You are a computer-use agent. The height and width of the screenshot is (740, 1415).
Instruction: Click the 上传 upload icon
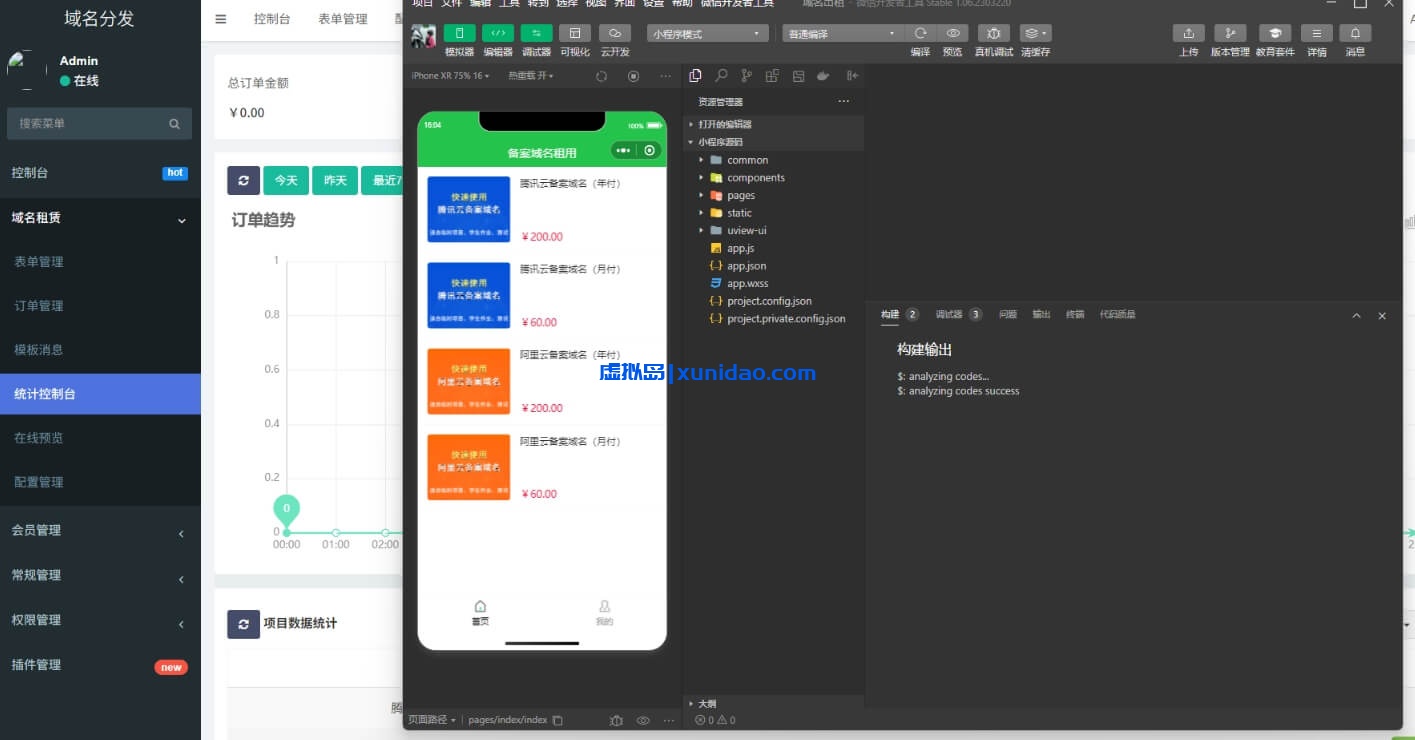pyautogui.click(x=1188, y=33)
